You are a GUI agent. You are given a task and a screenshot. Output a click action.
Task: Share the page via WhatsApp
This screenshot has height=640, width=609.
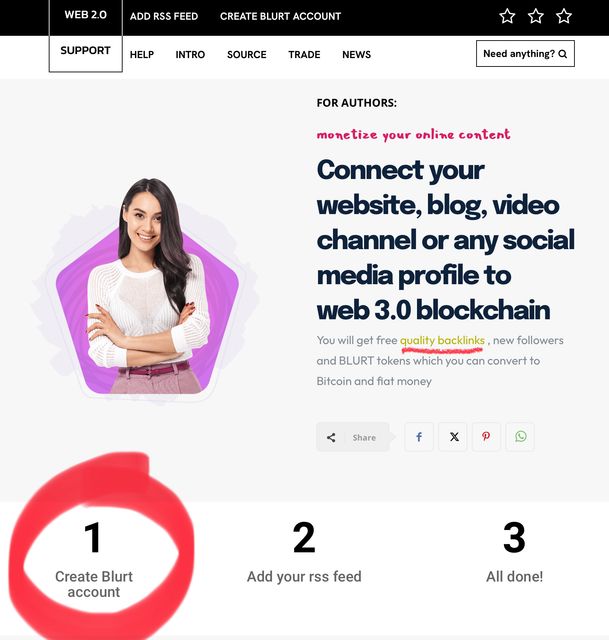520,437
